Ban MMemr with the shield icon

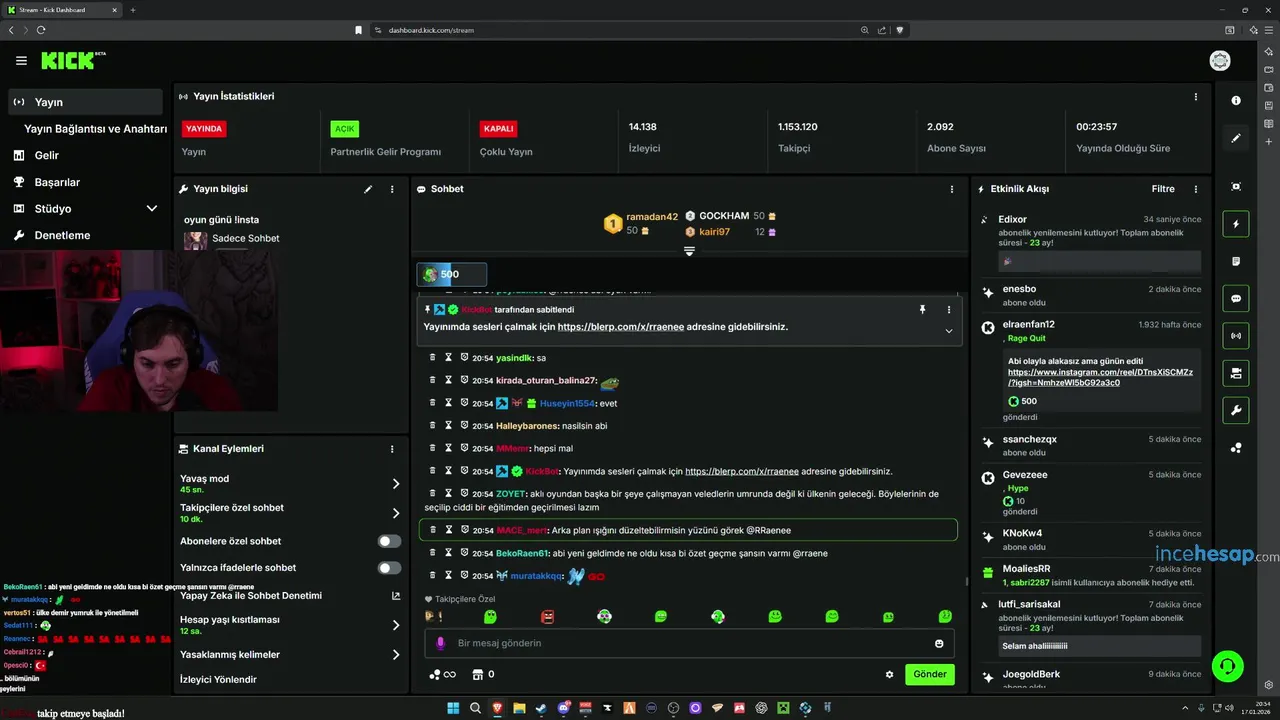point(465,448)
